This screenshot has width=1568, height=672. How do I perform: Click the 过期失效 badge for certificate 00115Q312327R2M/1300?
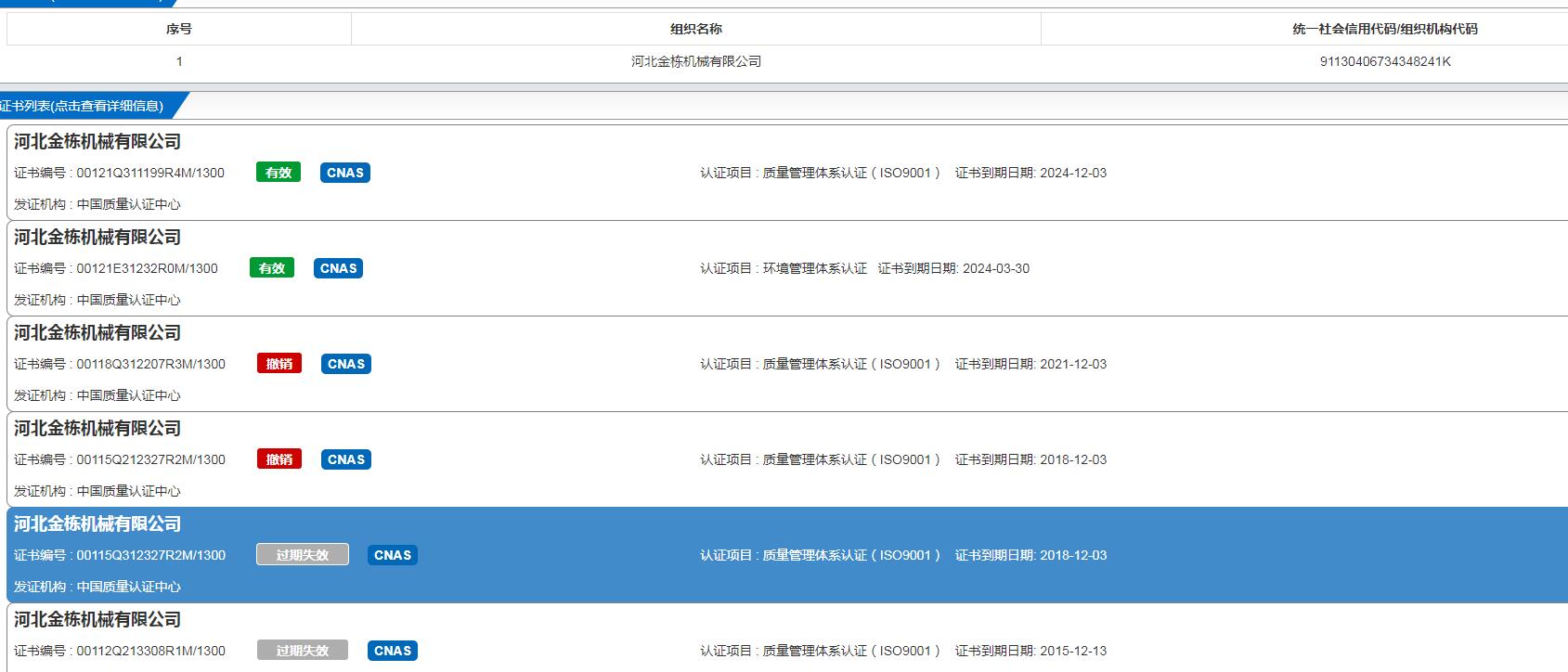click(303, 555)
